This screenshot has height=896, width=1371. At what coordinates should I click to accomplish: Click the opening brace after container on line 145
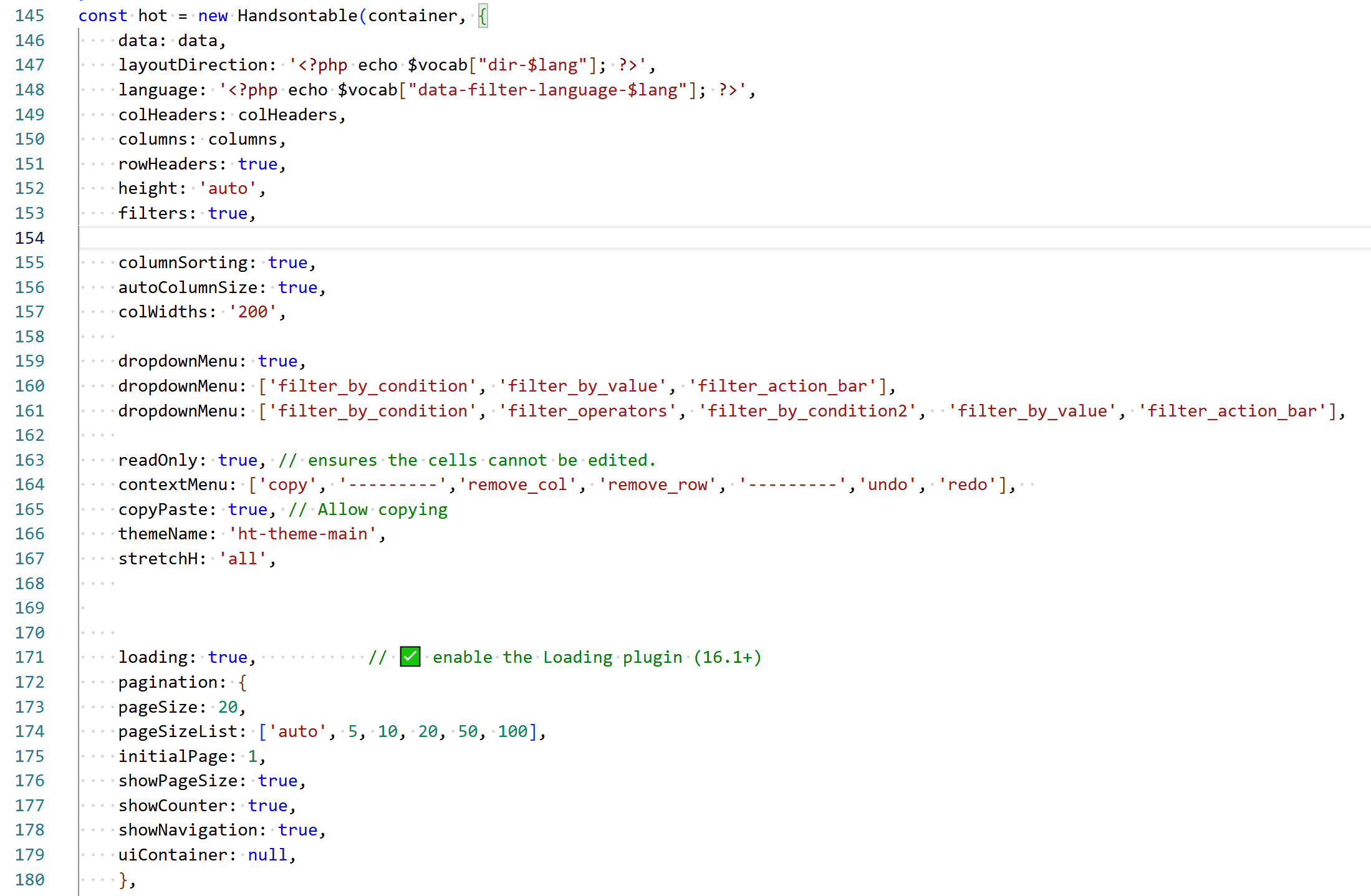483,16
